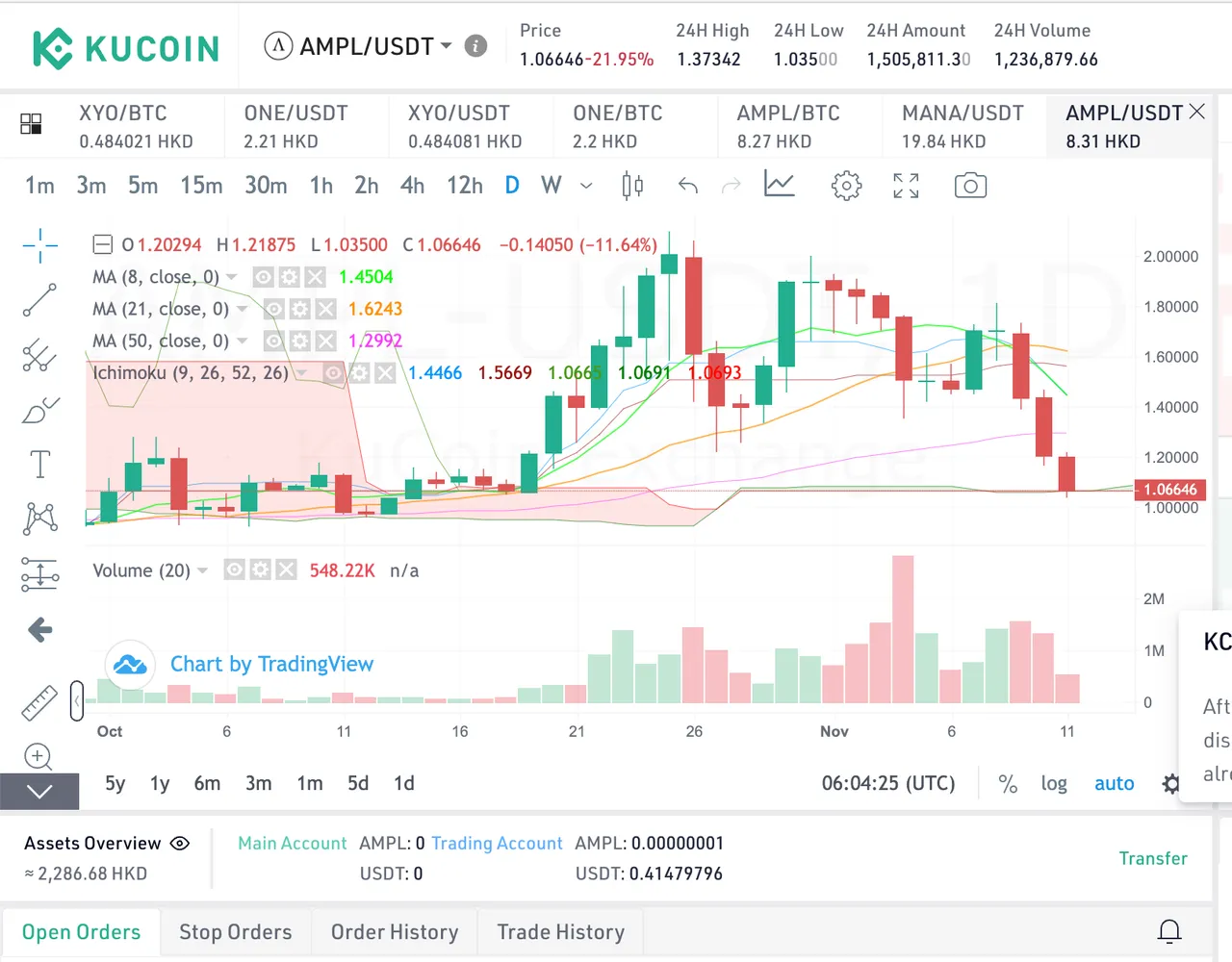
Task: Click the KuCoin logo
Action: coord(126,48)
